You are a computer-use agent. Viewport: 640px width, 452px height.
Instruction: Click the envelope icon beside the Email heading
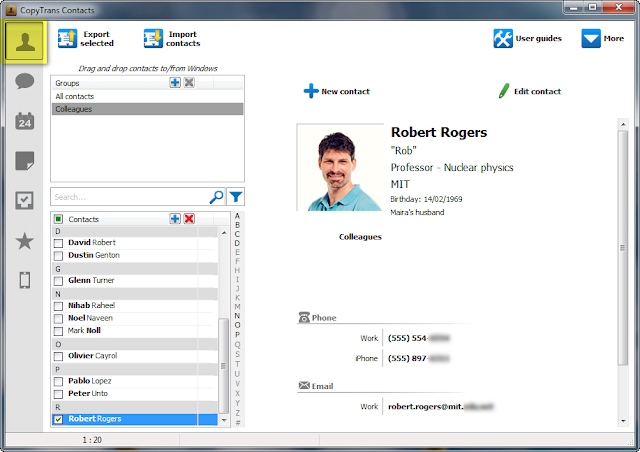click(x=304, y=385)
